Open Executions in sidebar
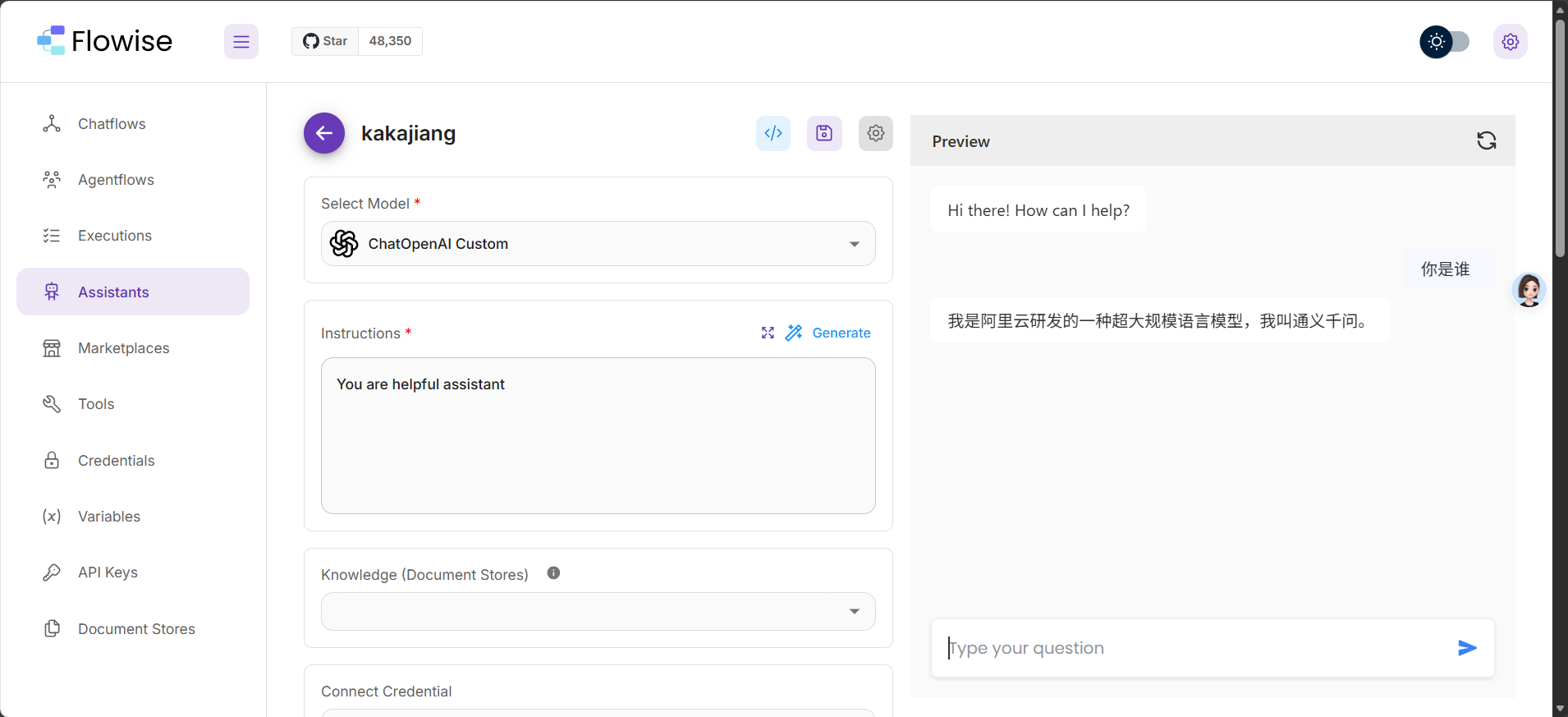Viewport: 1568px width, 717px height. click(133, 236)
